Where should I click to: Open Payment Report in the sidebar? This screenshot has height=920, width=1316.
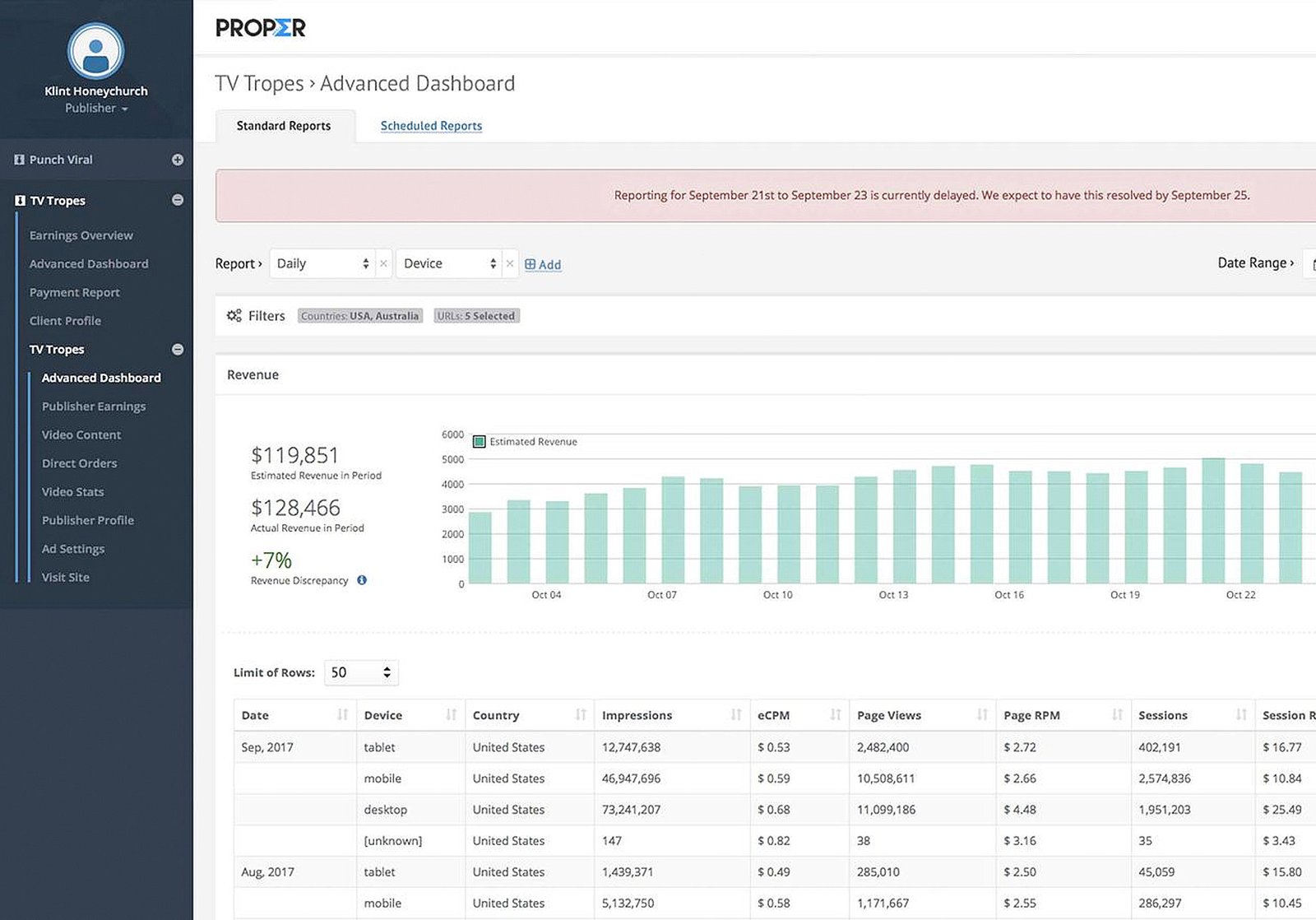click(x=74, y=292)
